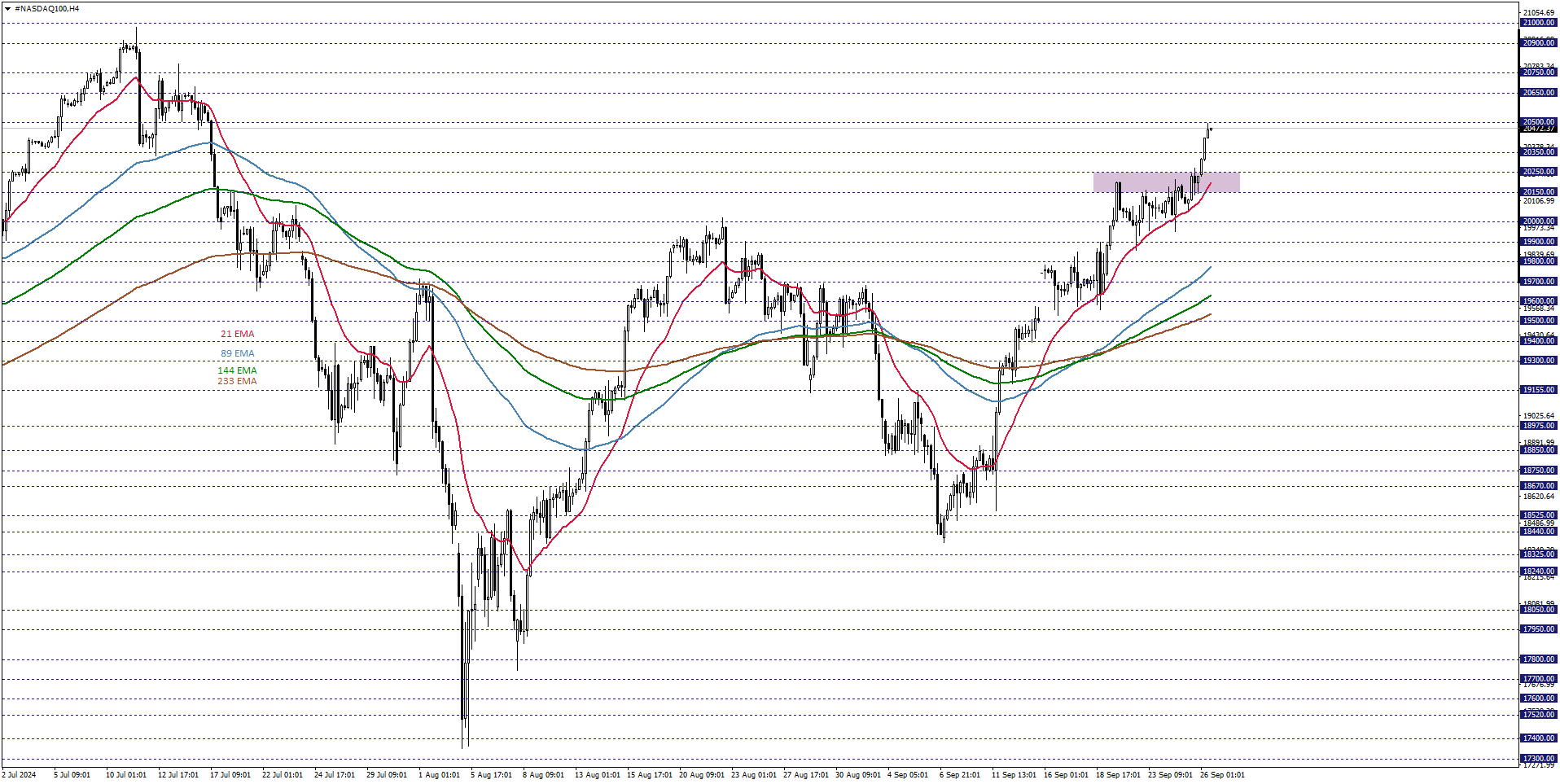Click the 21000.00 price level label
This screenshot has height=784, width=1560.
[1539, 23]
